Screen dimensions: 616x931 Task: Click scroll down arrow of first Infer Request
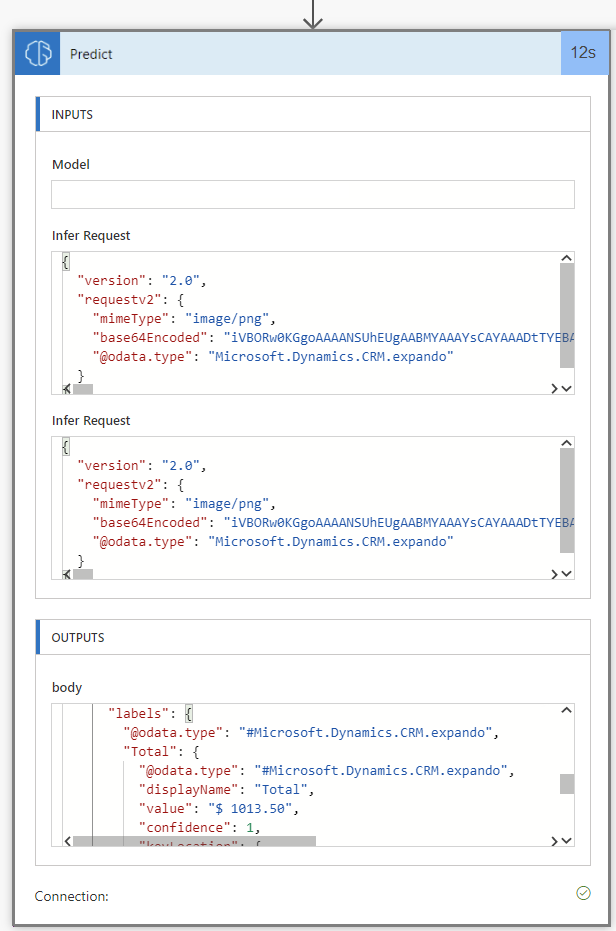click(x=567, y=388)
